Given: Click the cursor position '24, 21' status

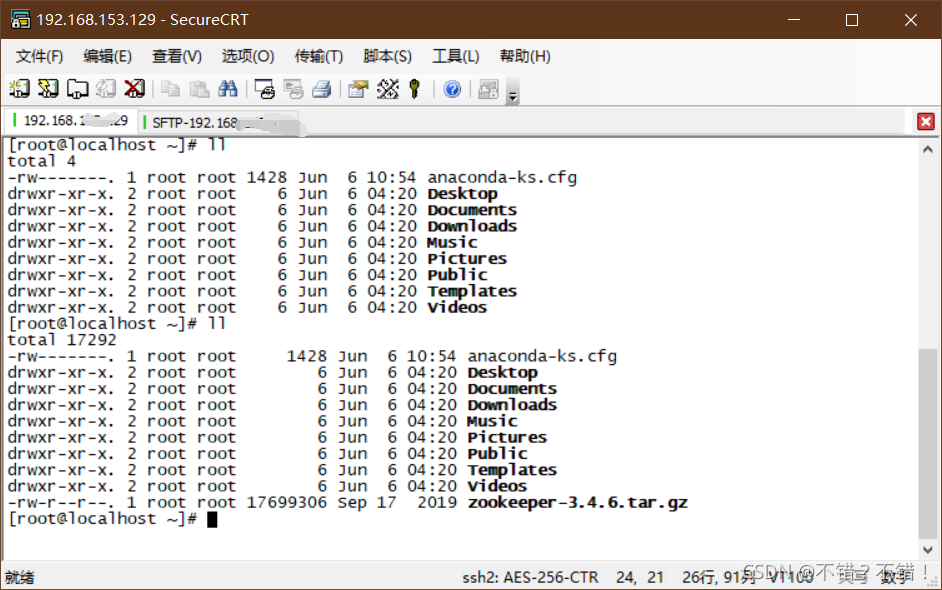Looking at the screenshot, I should [640, 578].
